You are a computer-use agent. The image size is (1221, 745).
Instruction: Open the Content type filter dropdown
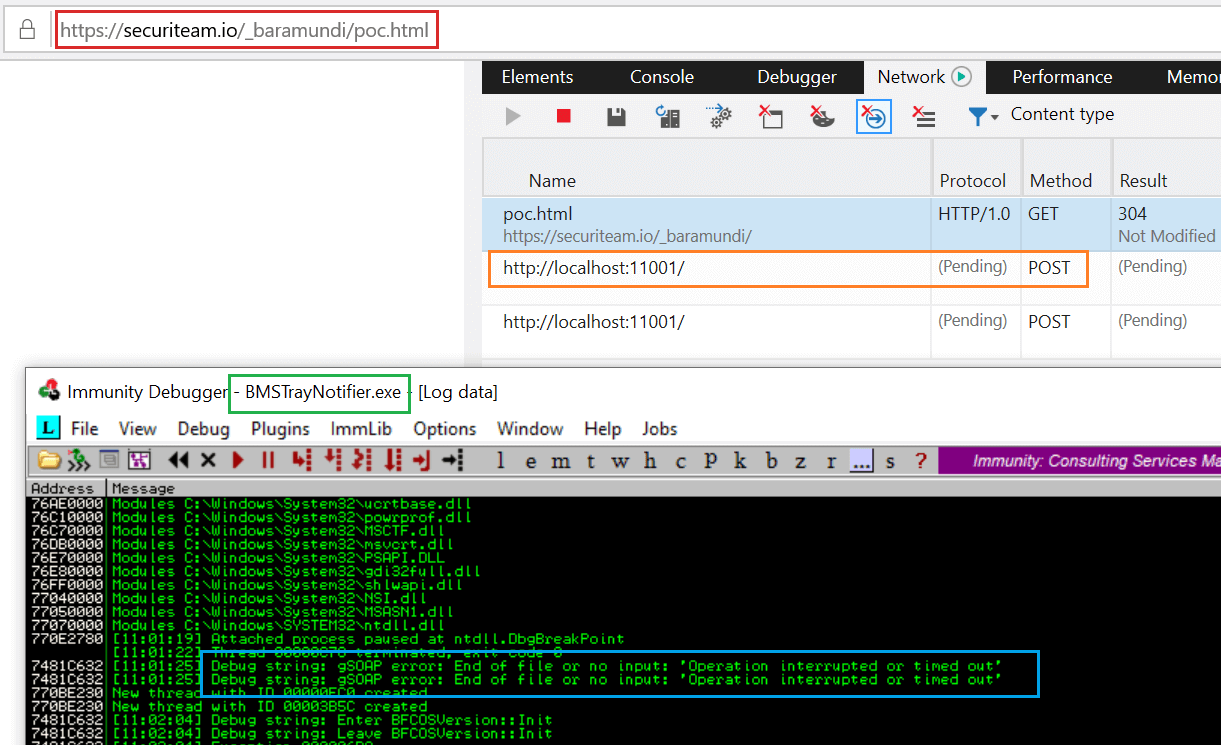(x=1040, y=115)
